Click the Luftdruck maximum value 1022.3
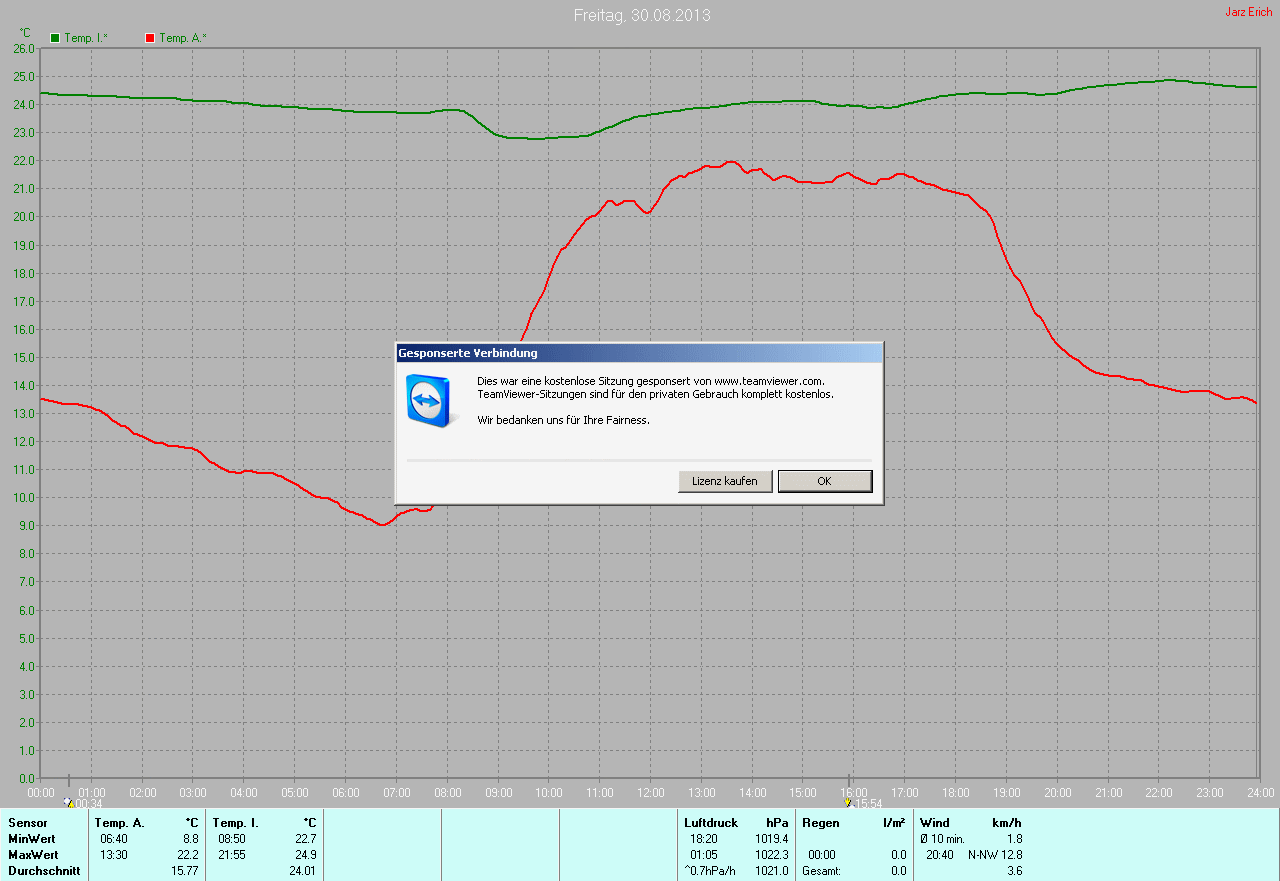Image resolution: width=1280 pixels, height=881 pixels. coord(771,855)
